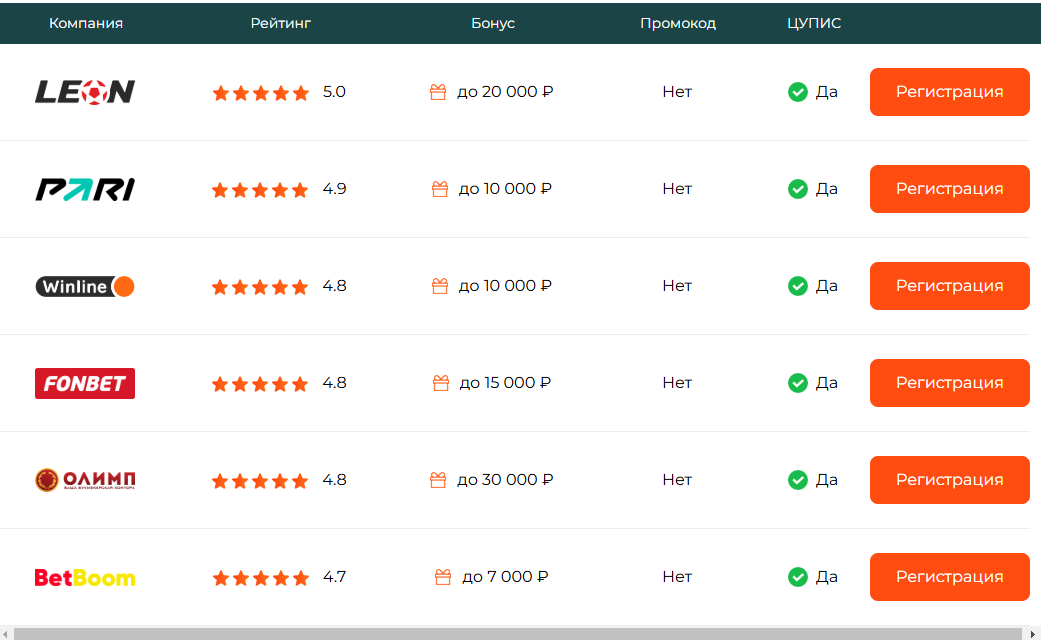Open Регистрация for Олимп

pyautogui.click(x=950, y=480)
